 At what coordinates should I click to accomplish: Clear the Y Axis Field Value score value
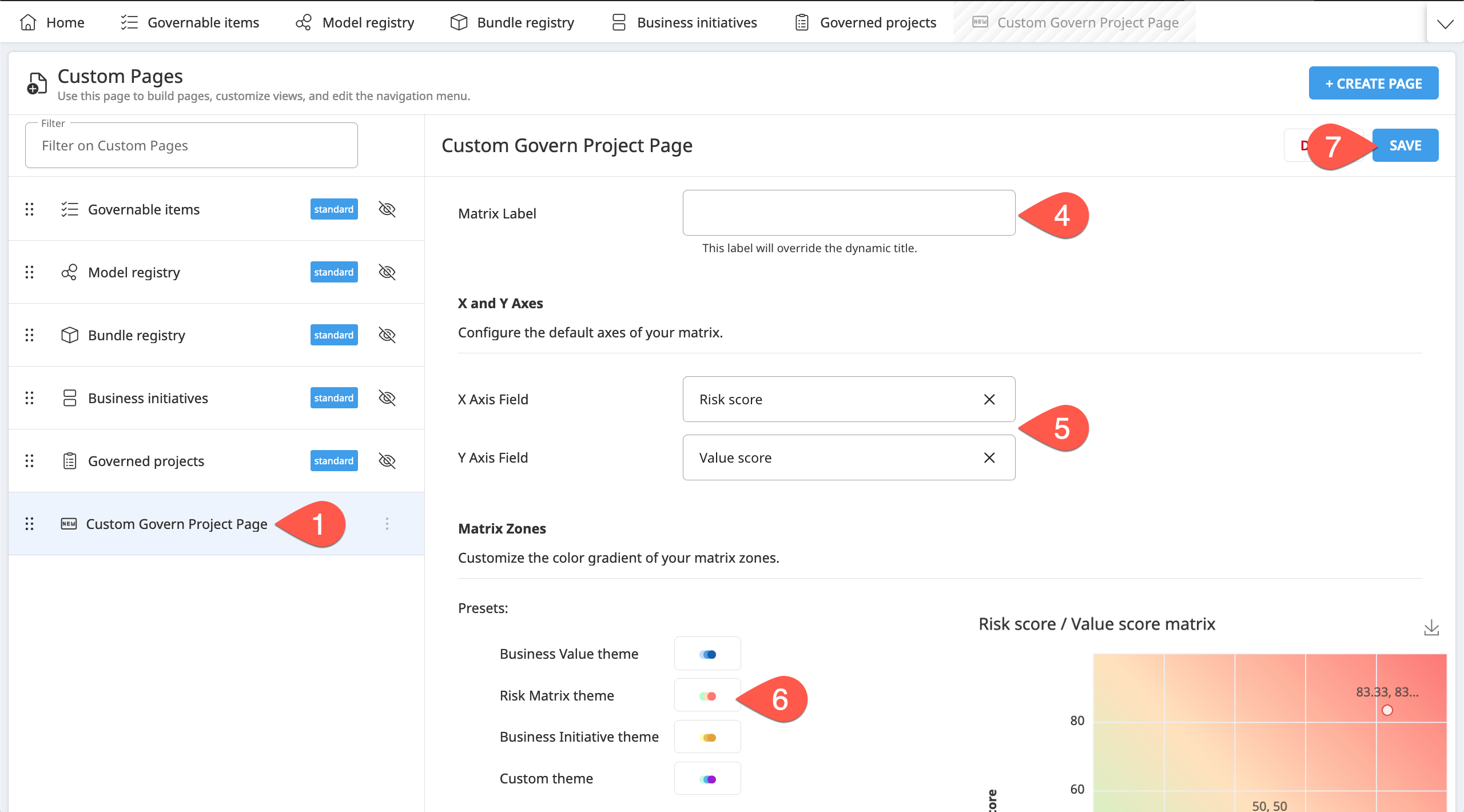(x=989, y=457)
